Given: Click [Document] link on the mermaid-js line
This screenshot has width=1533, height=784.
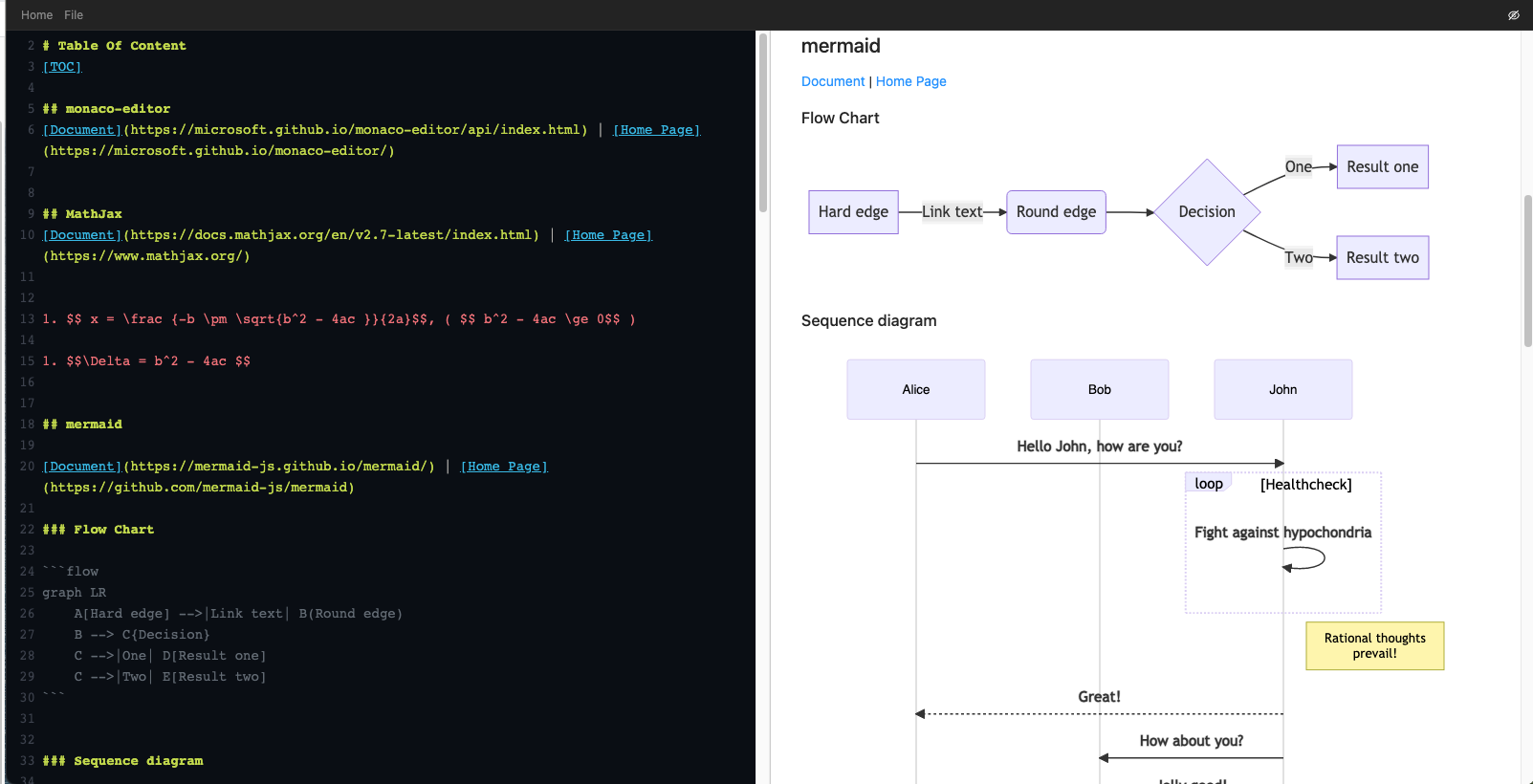Looking at the screenshot, I should [82, 467].
